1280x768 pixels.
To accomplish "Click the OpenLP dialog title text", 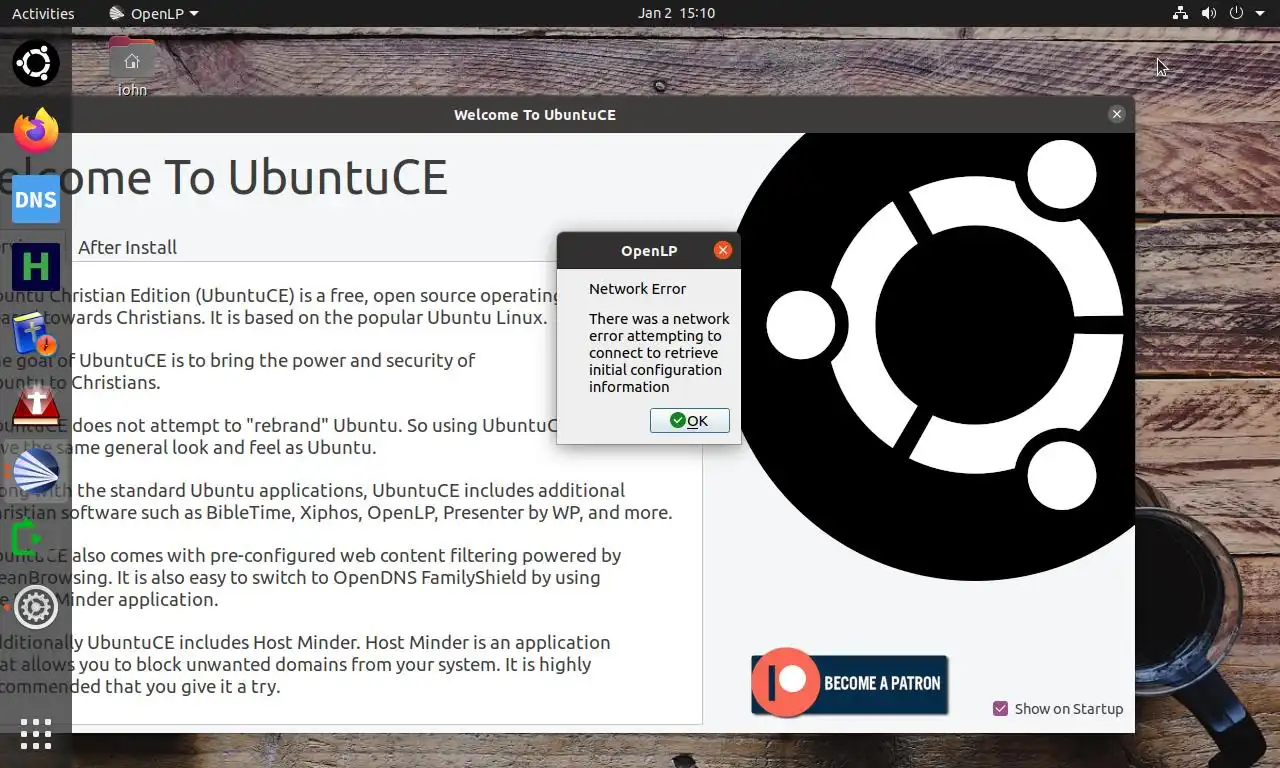I will click(x=649, y=251).
